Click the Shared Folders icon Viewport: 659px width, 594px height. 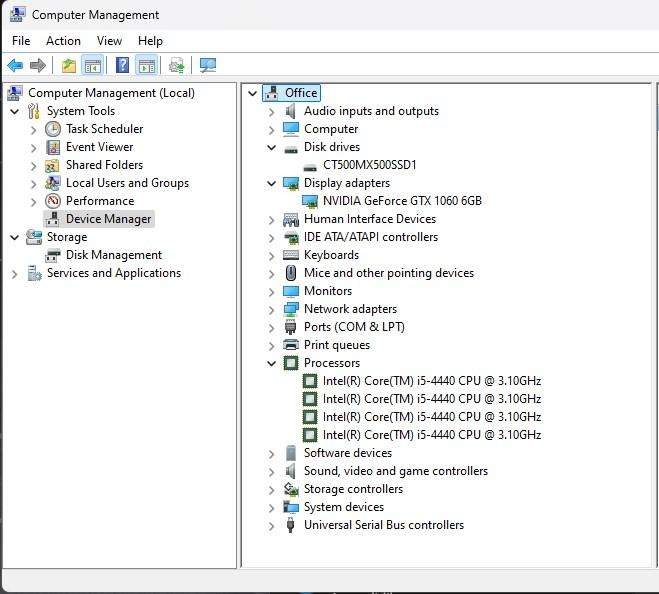[53, 165]
